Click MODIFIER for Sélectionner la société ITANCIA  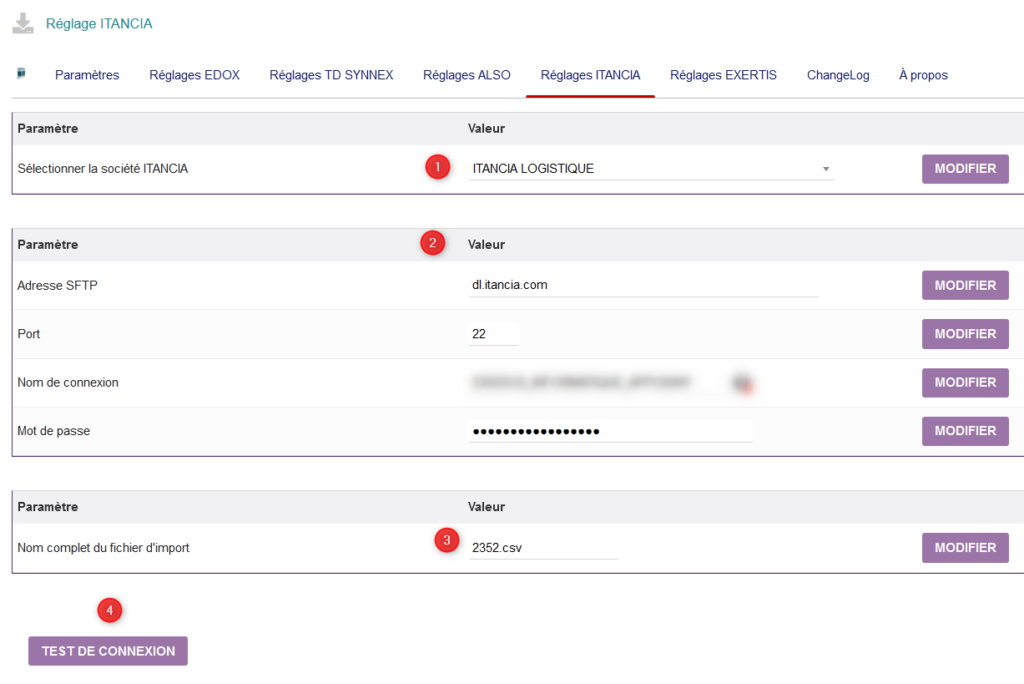tap(965, 169)
